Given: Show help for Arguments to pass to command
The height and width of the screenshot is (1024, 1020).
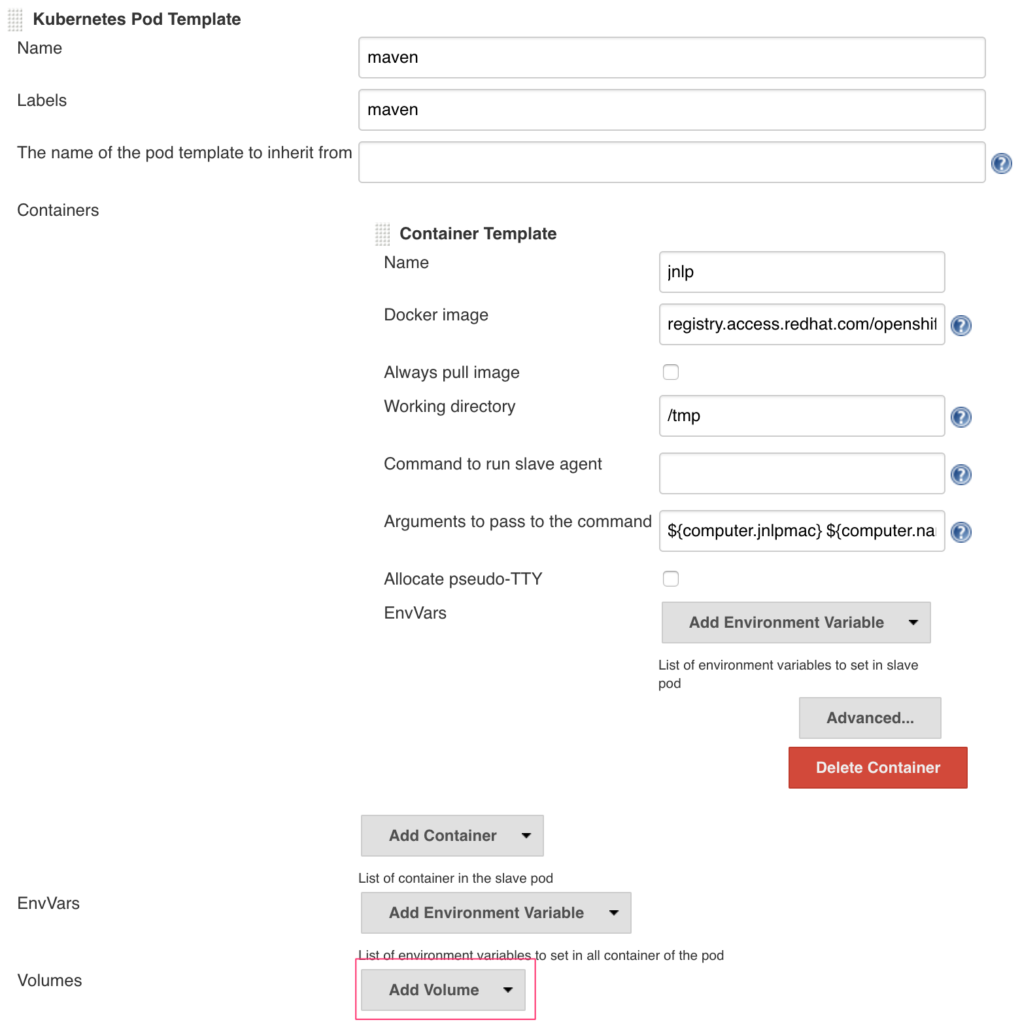Looking at the screenshot, I should tap(961, 532).
